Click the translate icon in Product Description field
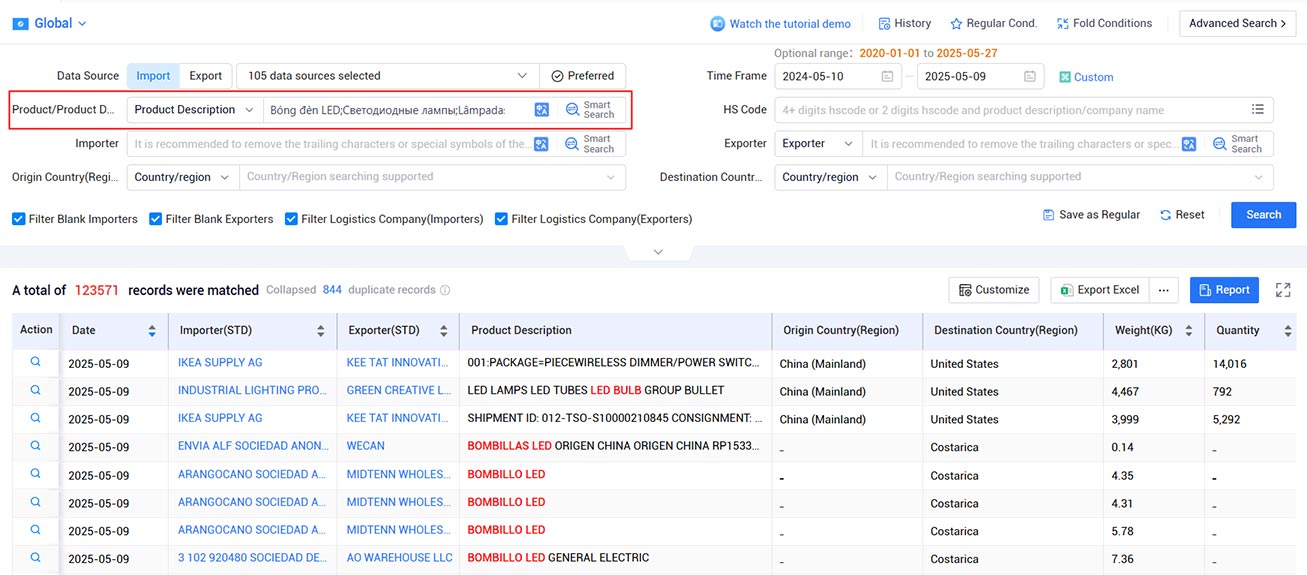This screenshot has height=575, width=1307. tap(541, 110)
